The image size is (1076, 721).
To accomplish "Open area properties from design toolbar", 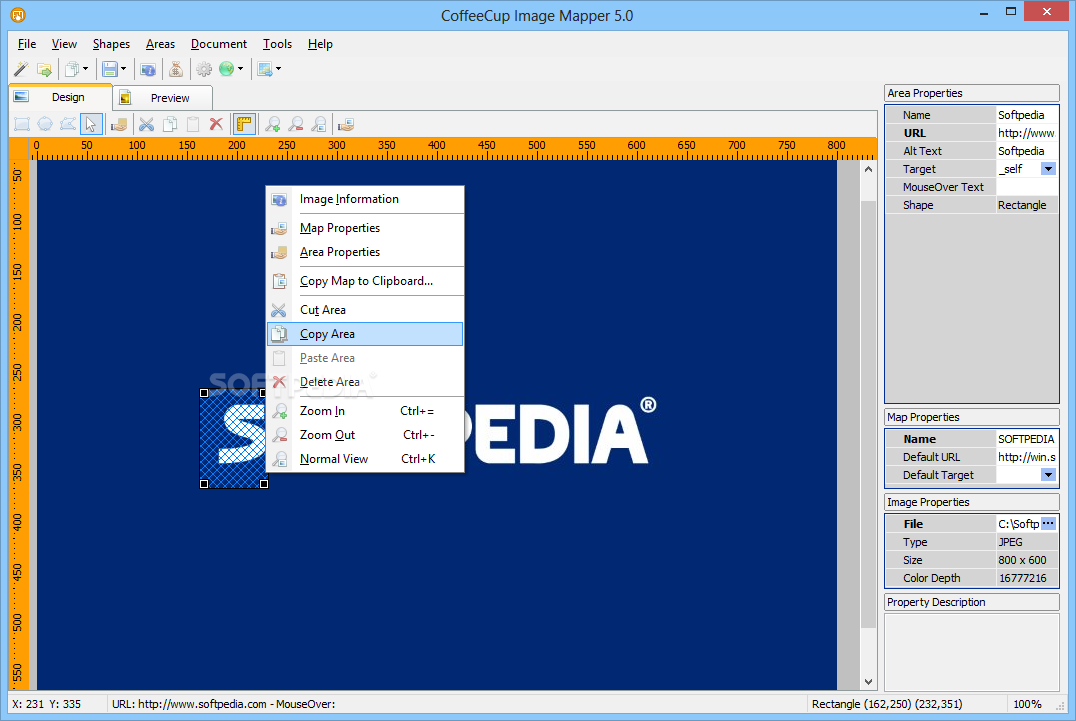I will (119, 124).
